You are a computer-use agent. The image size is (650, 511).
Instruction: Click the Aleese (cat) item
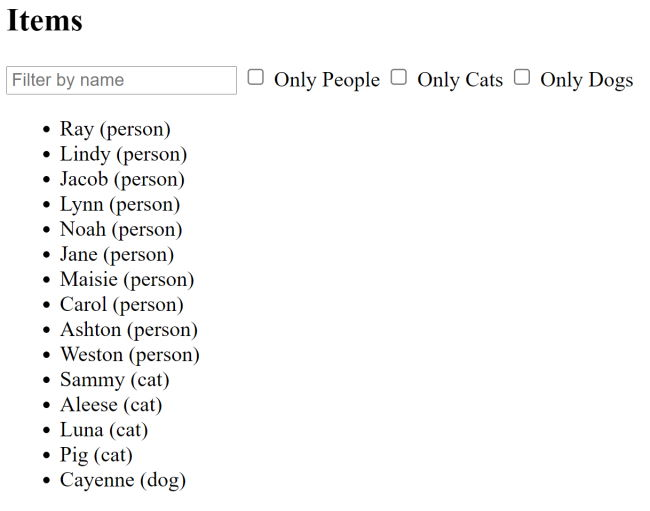coord(111,404)
